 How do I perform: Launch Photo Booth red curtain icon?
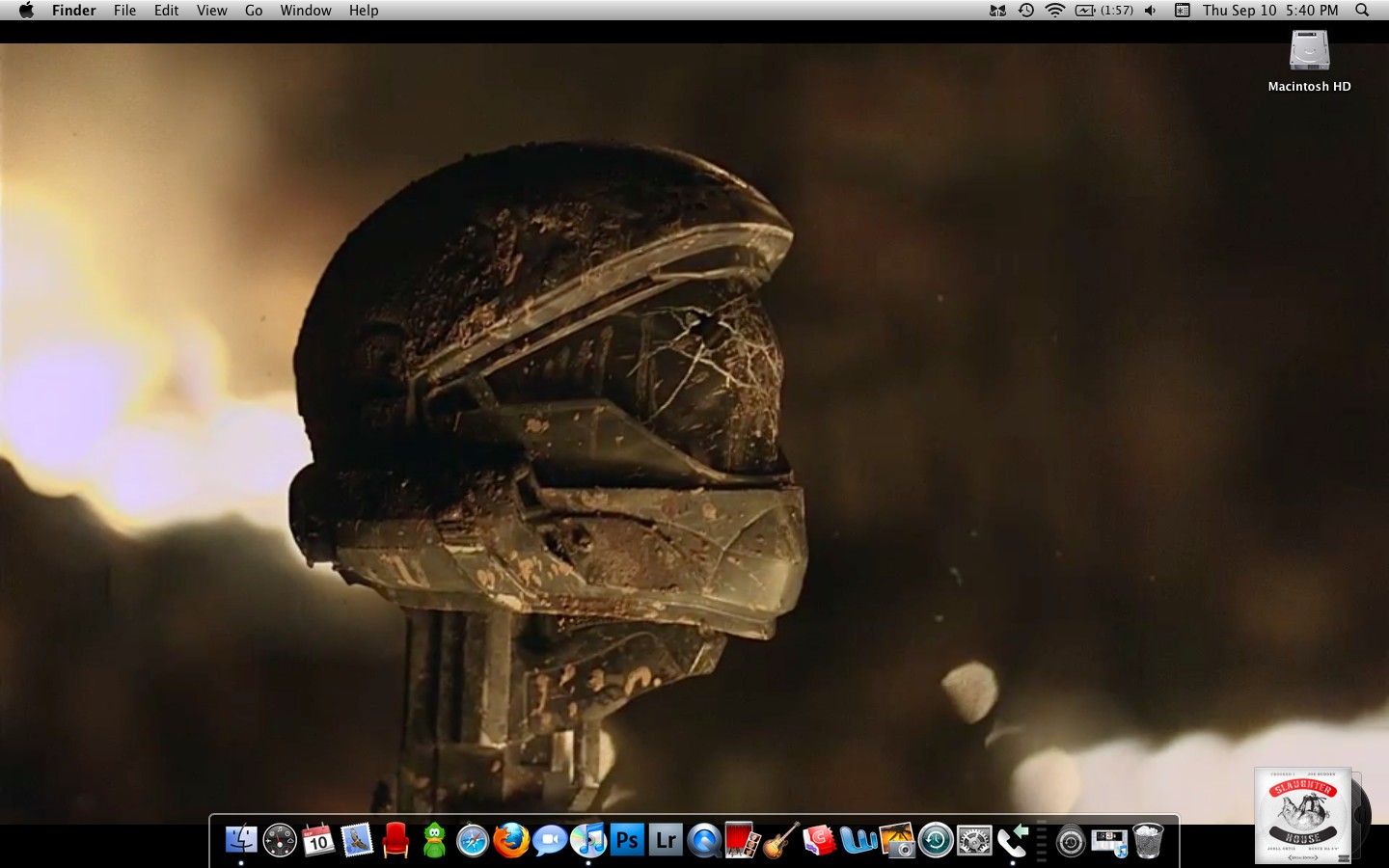coord(743,841)
